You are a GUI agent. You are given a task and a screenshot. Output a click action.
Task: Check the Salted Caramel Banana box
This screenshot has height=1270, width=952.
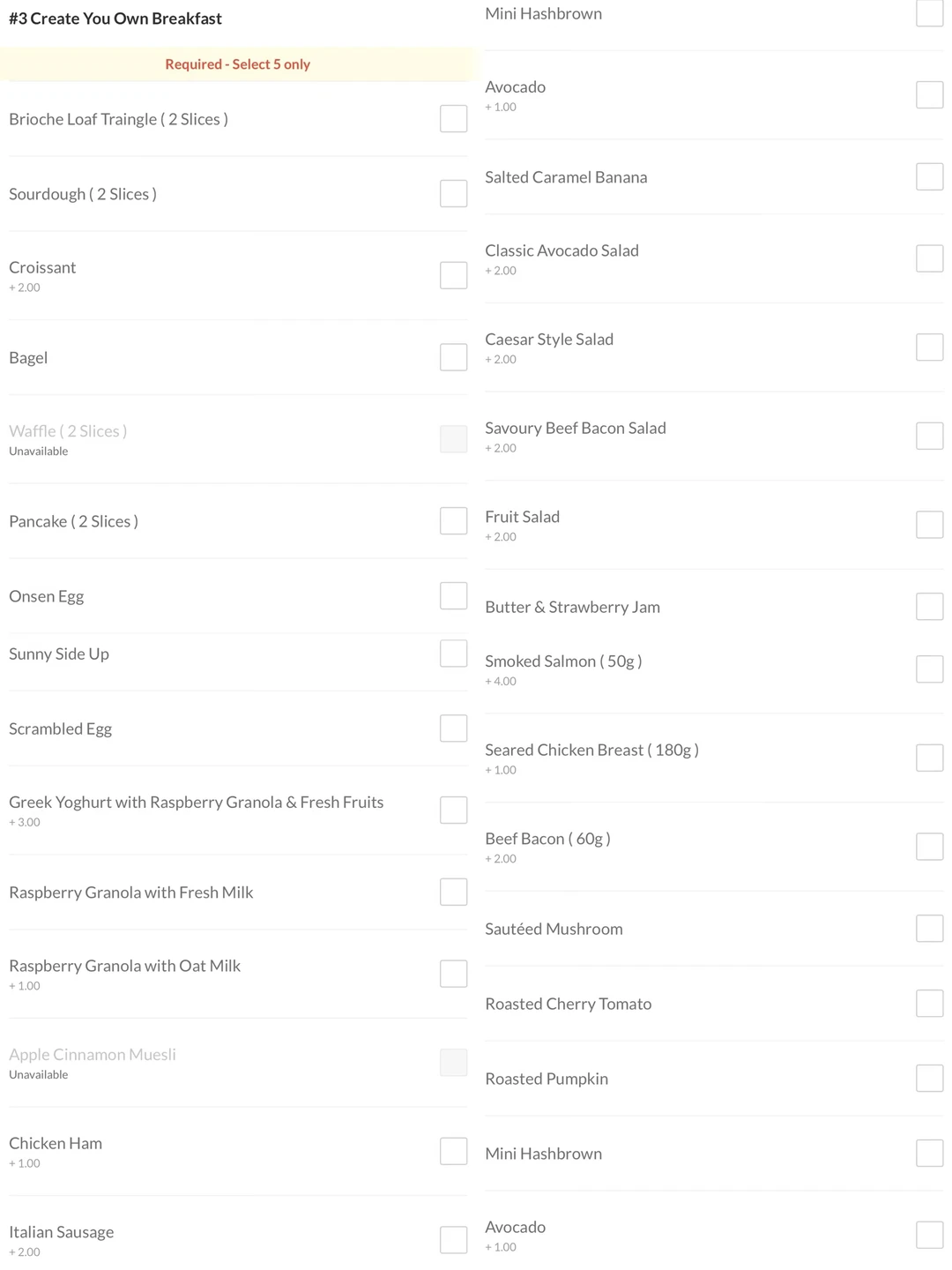[929, 176]
